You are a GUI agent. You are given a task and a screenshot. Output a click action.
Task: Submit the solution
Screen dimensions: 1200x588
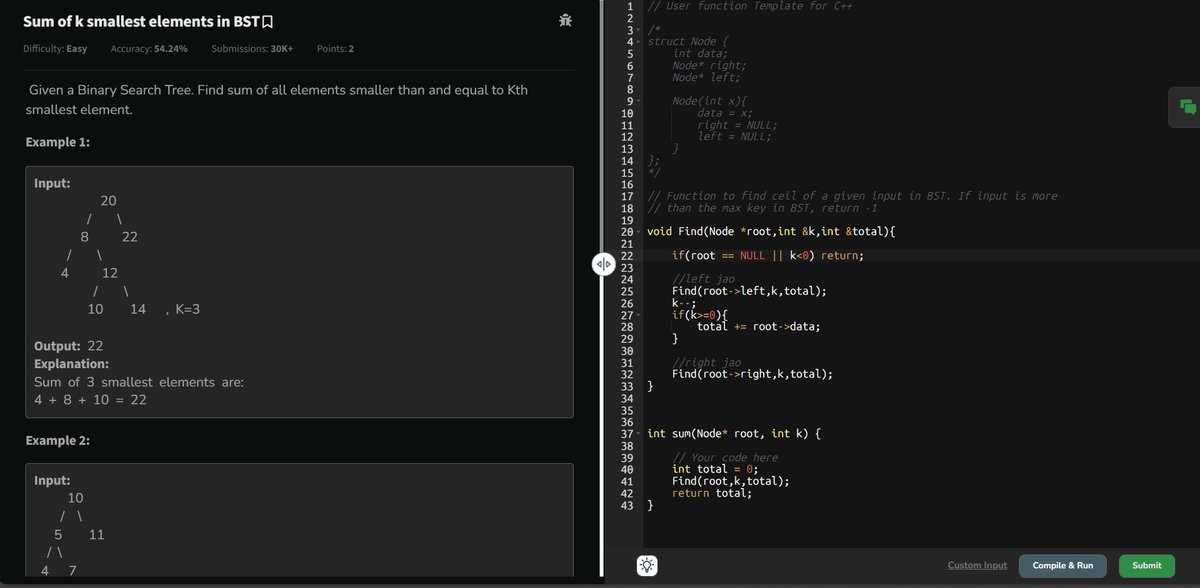(x=1146, y=565)
